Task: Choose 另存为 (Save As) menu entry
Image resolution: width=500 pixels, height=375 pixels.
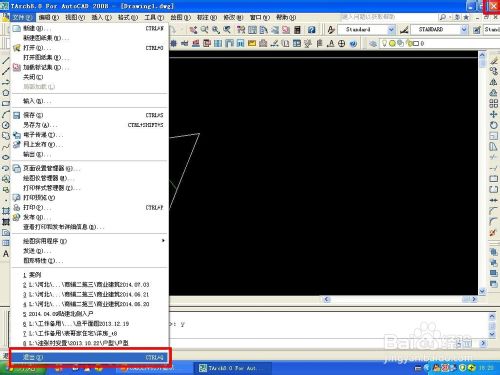Action: coord(89,125)
